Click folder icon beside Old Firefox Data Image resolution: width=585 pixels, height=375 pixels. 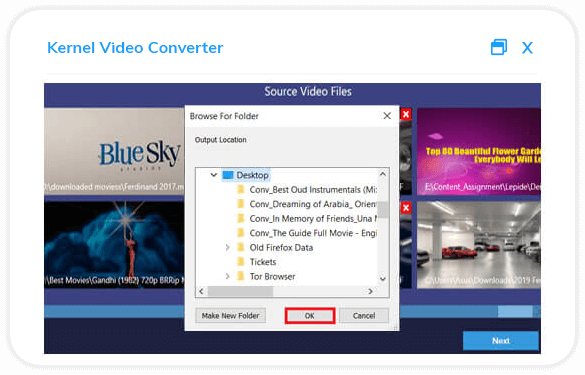tap(241, 247)
